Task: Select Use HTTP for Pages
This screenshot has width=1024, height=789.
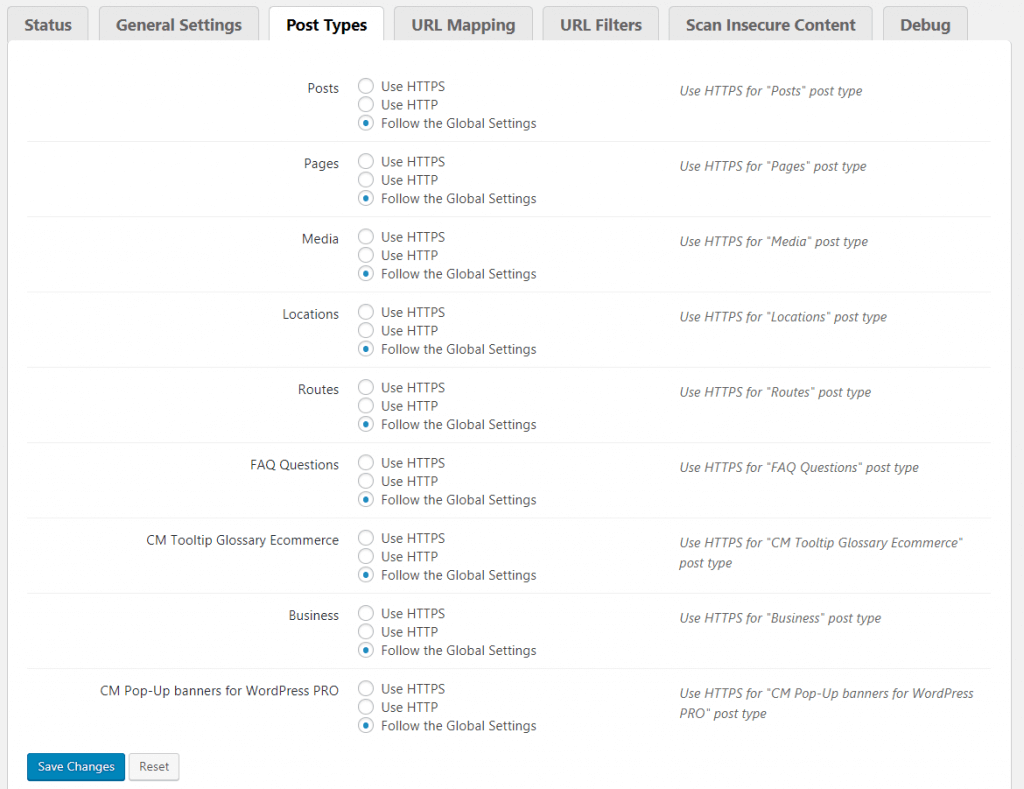Action: pos(366,180)
